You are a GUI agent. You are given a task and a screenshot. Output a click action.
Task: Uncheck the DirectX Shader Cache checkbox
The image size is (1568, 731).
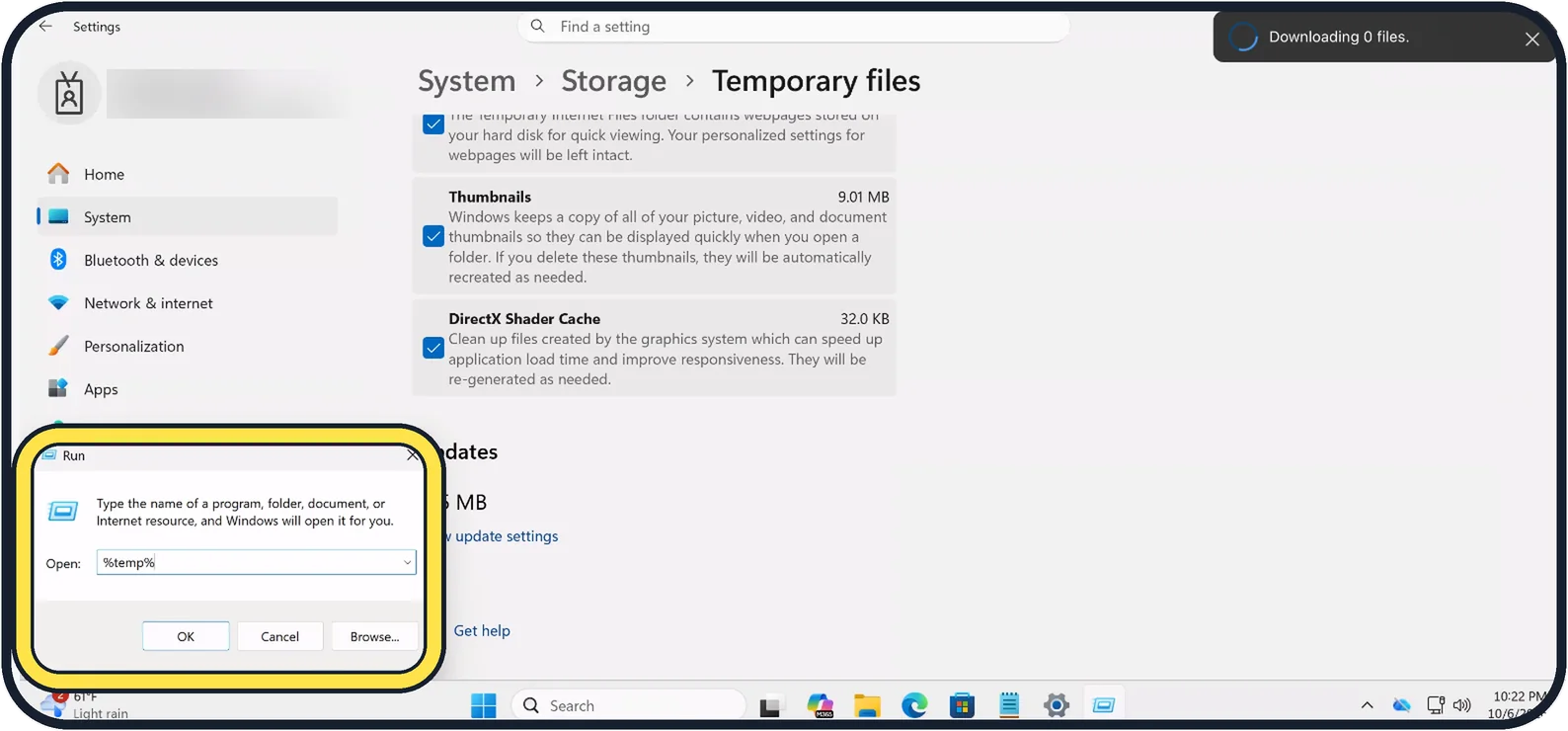pyautogui.click(x=433, y=349)
